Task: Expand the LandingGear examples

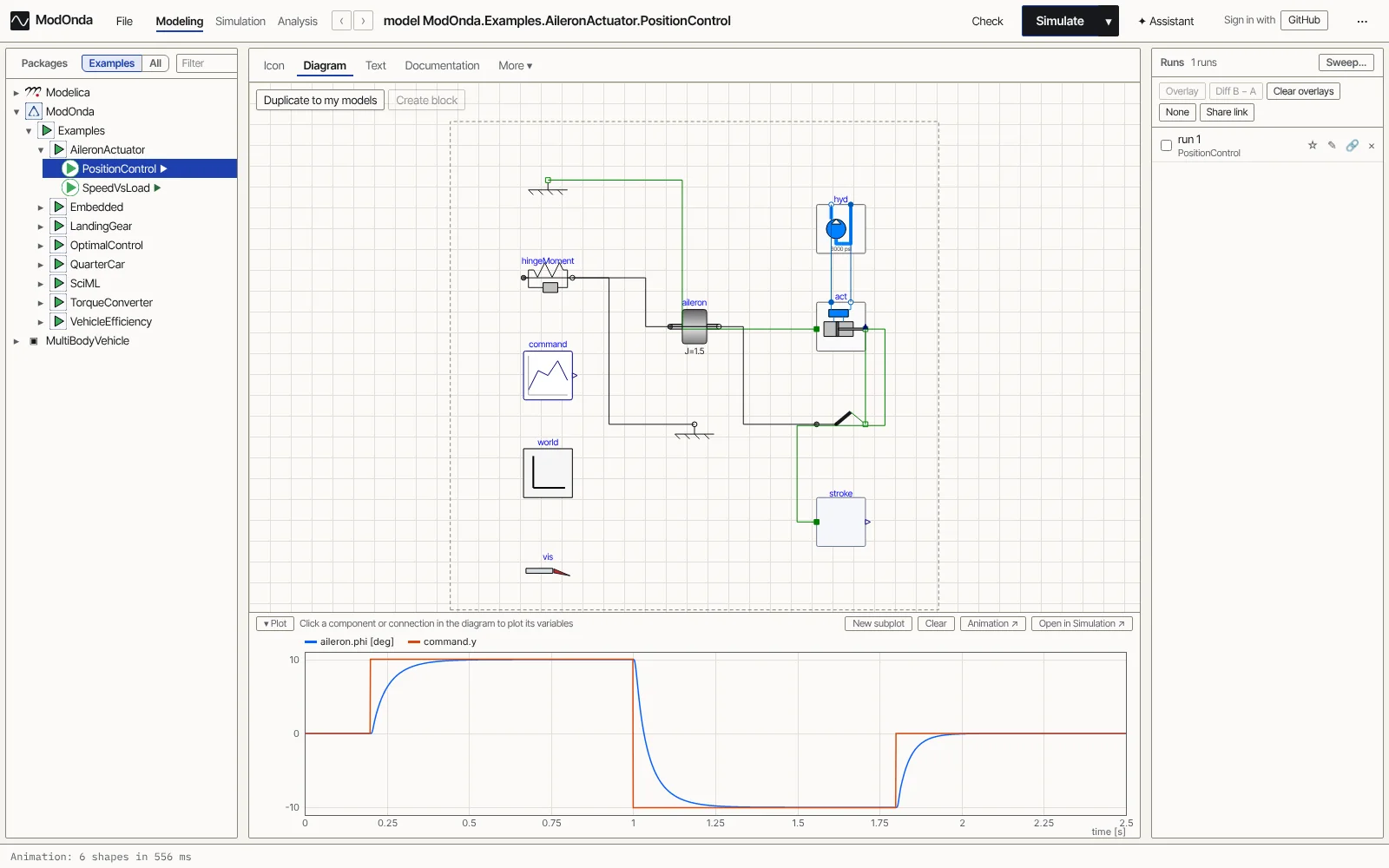Action: (41, 227)
